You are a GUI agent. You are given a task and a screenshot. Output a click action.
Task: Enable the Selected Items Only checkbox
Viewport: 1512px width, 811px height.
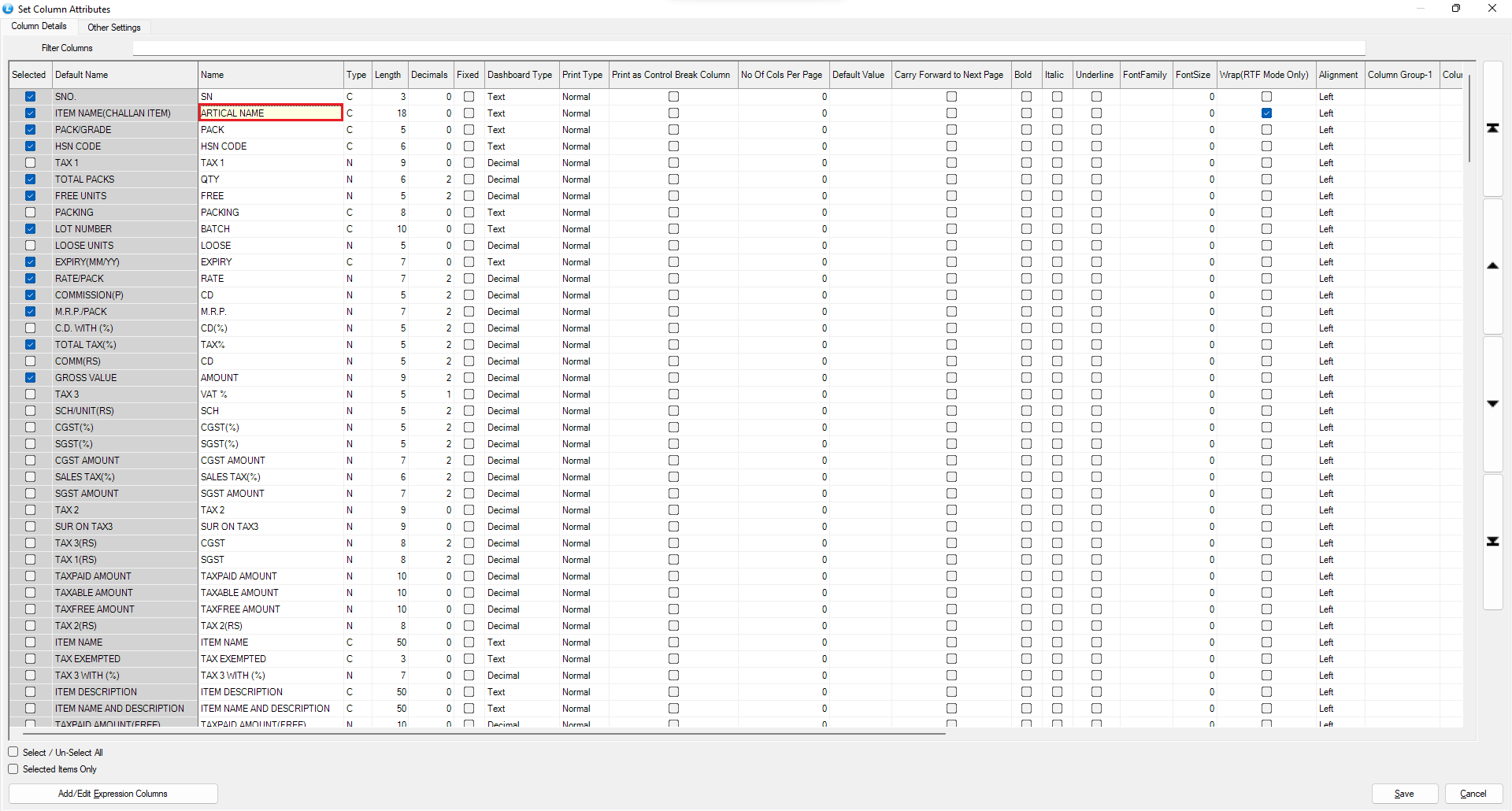(x=13, y=769)
